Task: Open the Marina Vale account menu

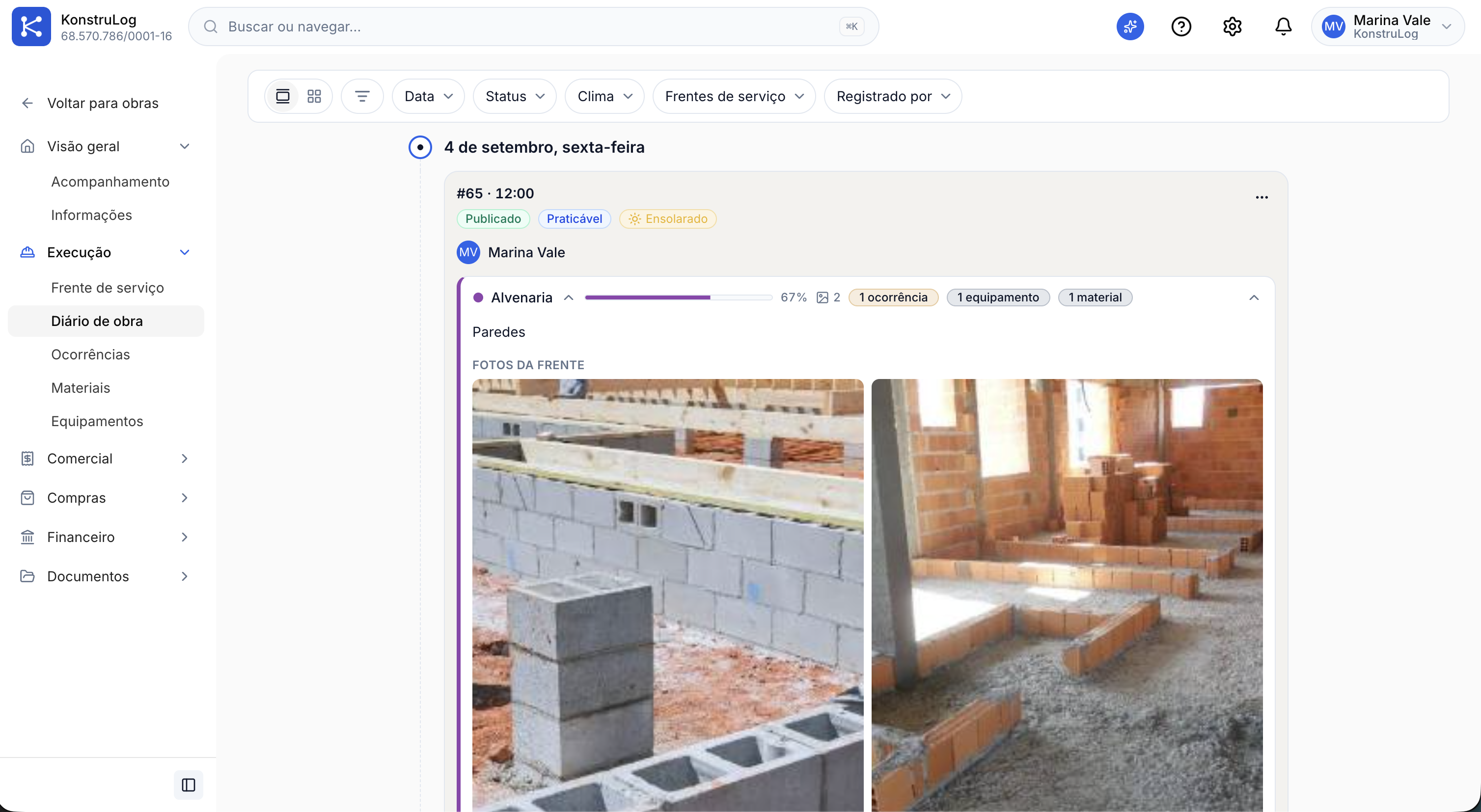Action: click(1387, 27)
